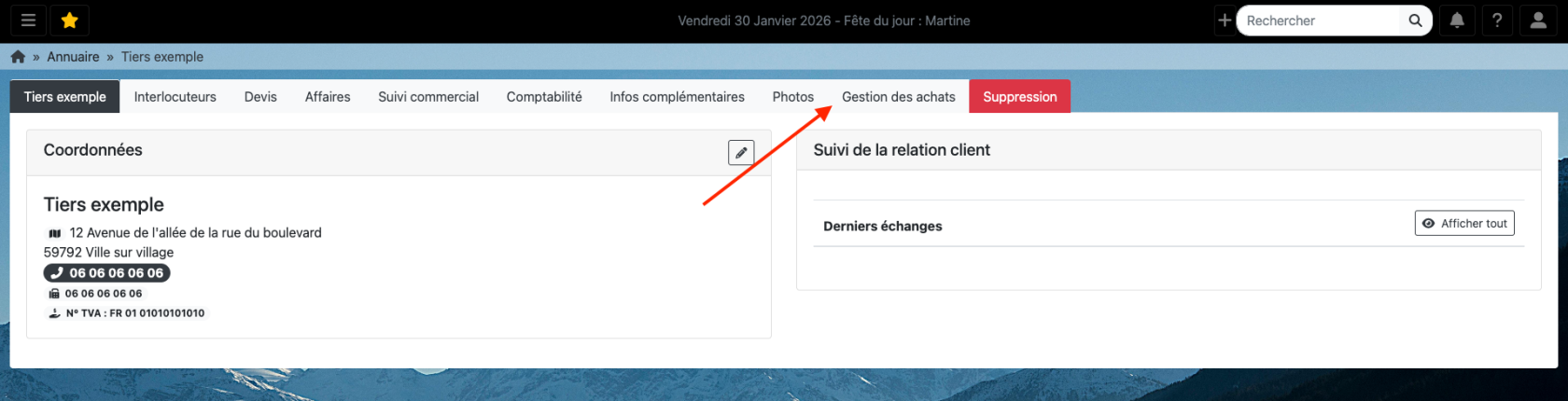1568x401 pixels.
Task: Open notifications bell
Action: click(1457, 20)
